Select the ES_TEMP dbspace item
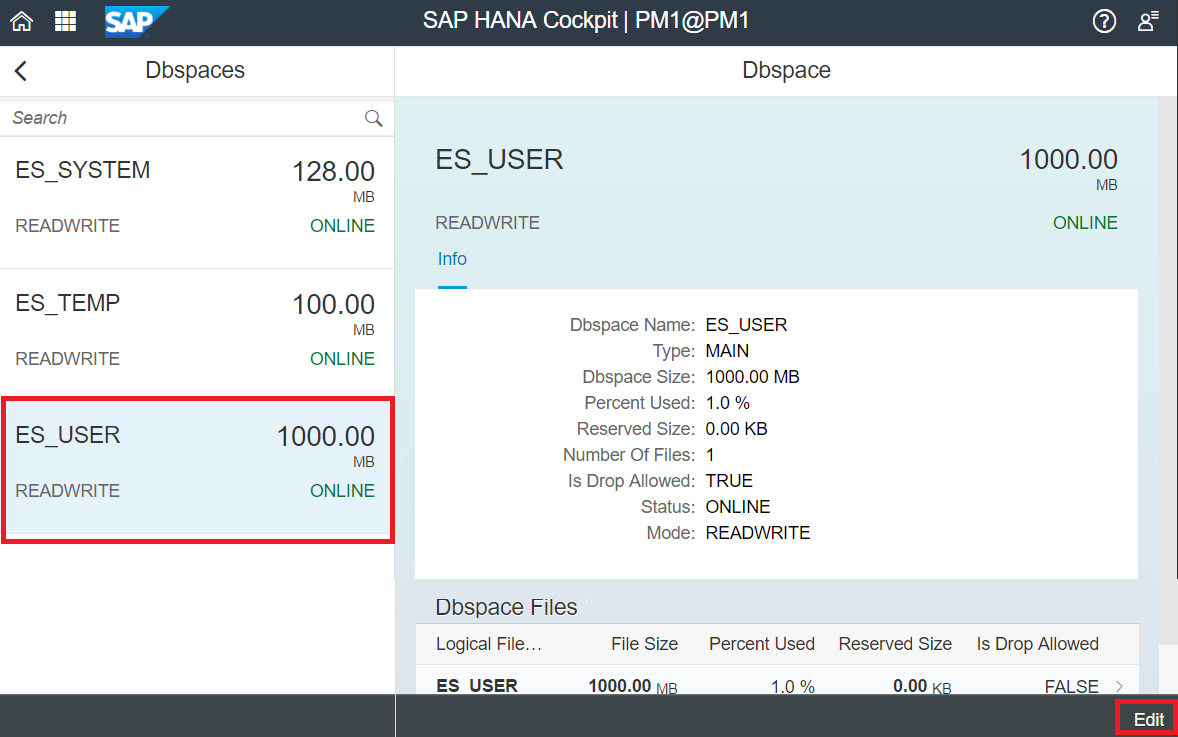The width and height of the screenshot is (1178, 737). tap(196, 334)
